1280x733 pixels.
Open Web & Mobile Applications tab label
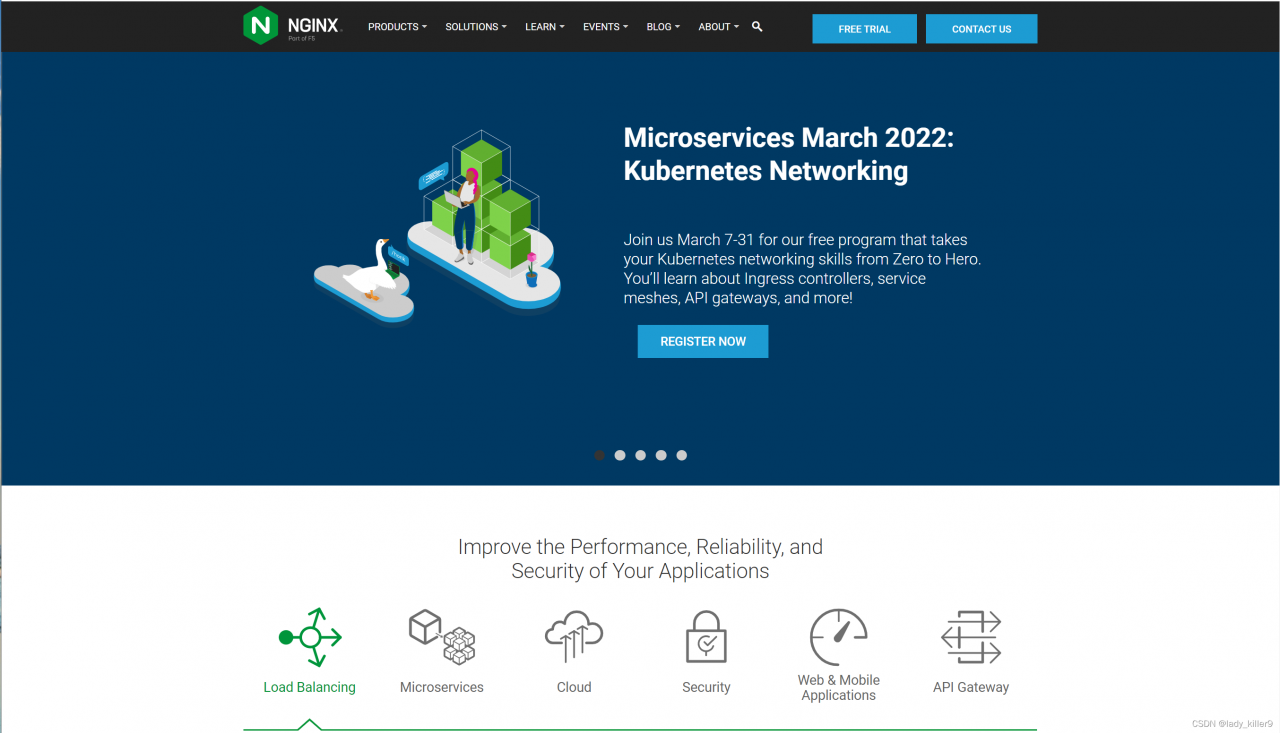(x=838, y=687)
